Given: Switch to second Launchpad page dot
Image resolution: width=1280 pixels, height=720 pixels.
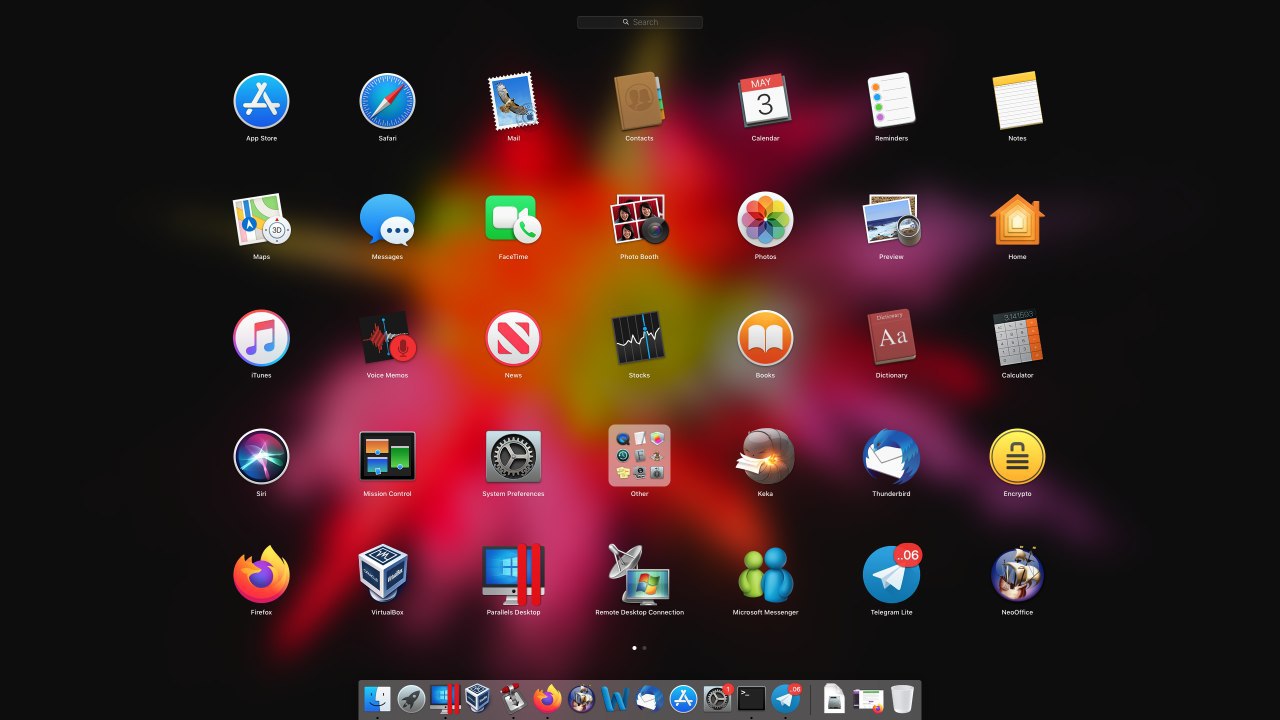Looking at the screenshot, I should (644, 648).
